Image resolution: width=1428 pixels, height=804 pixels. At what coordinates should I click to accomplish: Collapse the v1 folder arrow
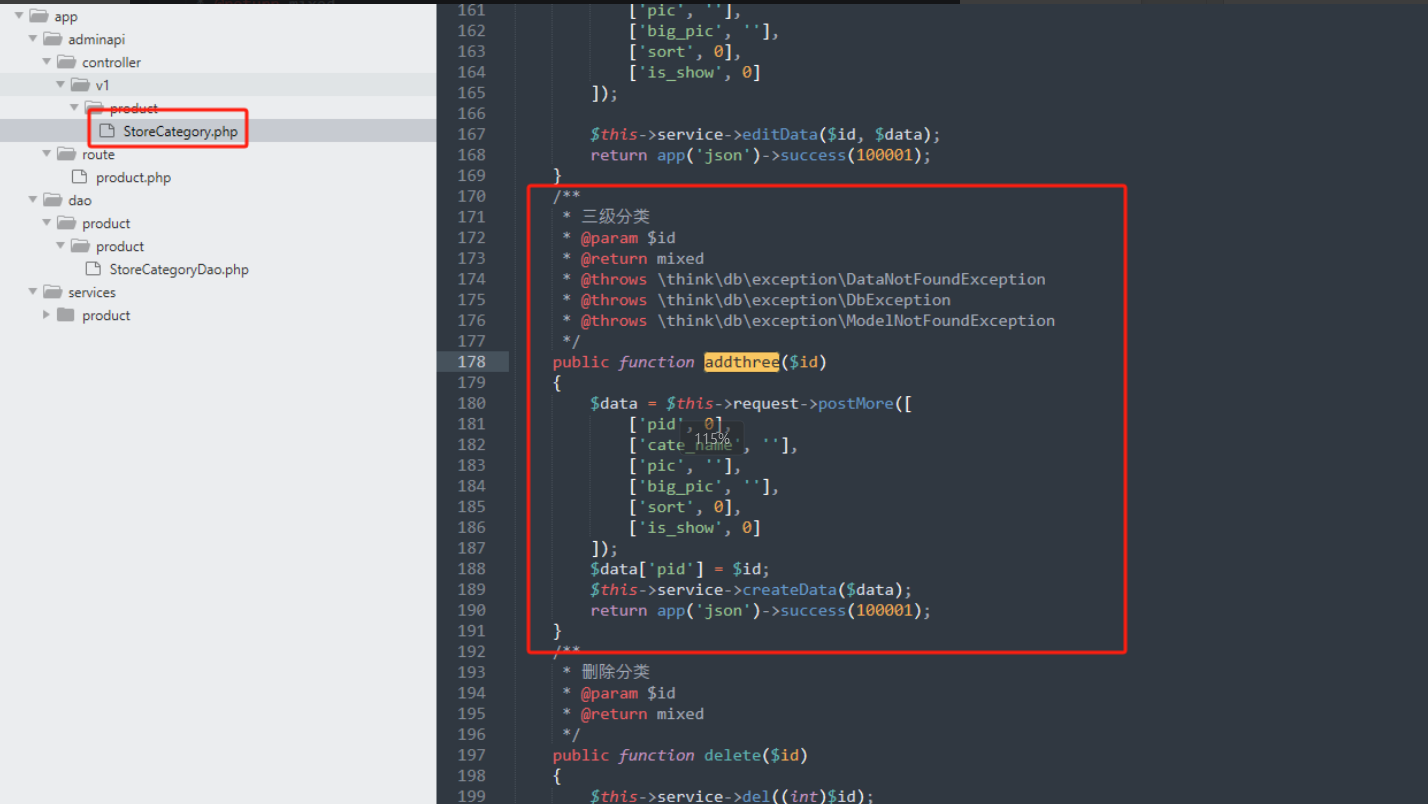(x=61, y=85)
